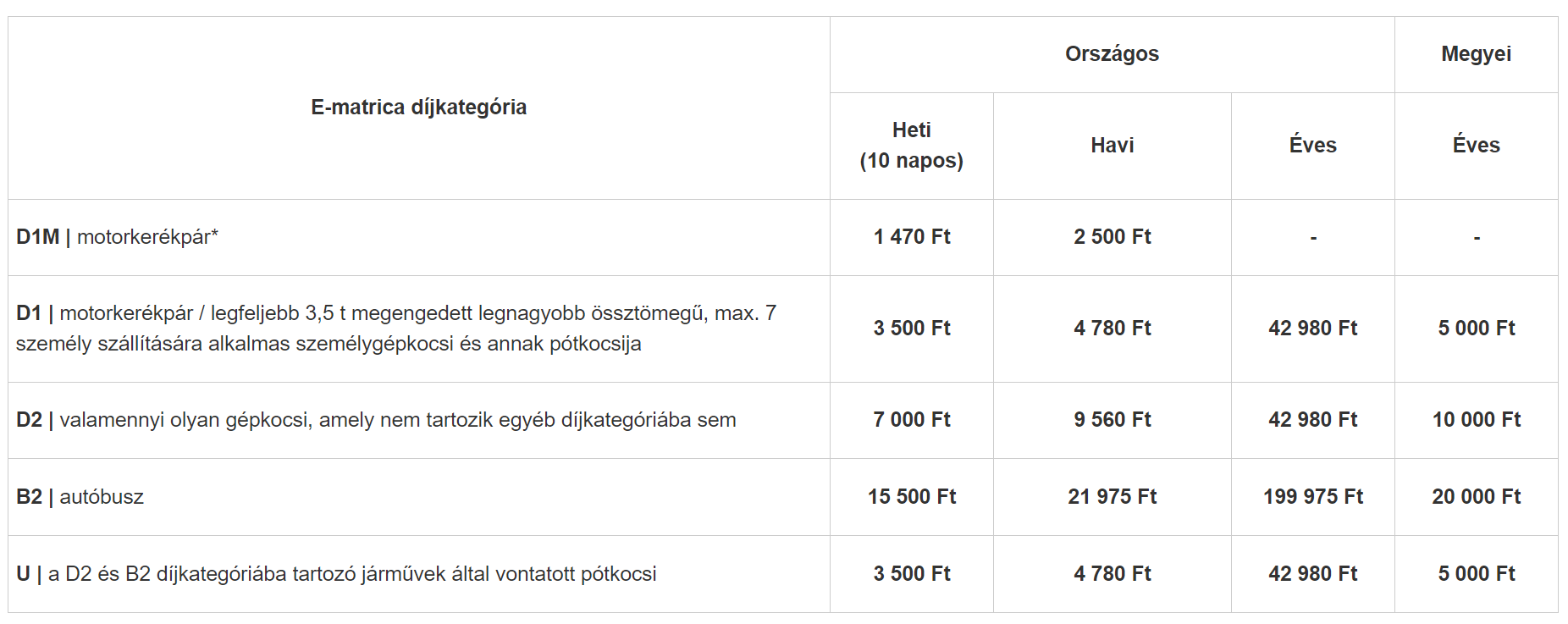
Task: Click the E-matrica díjkategória header cell
Action: coord(418,108)
